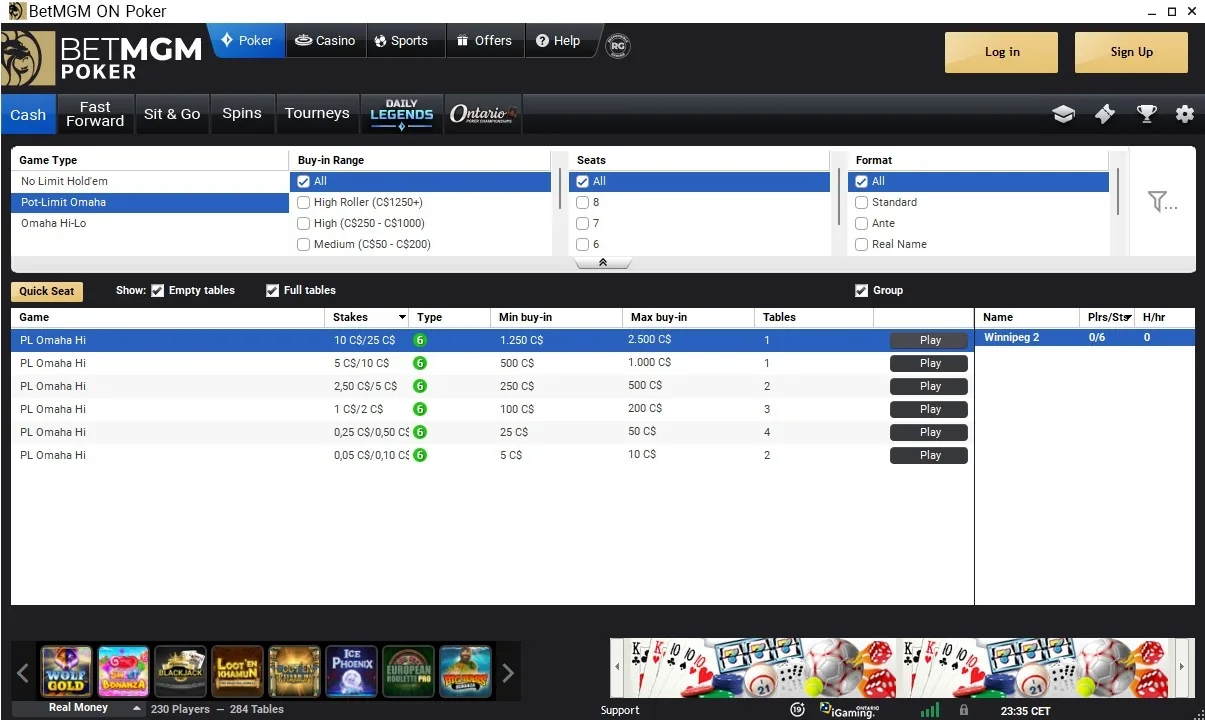The image size is (1205, 720).
Task: Click the security lock icon in status bar
Action: (x=962, y=709)
